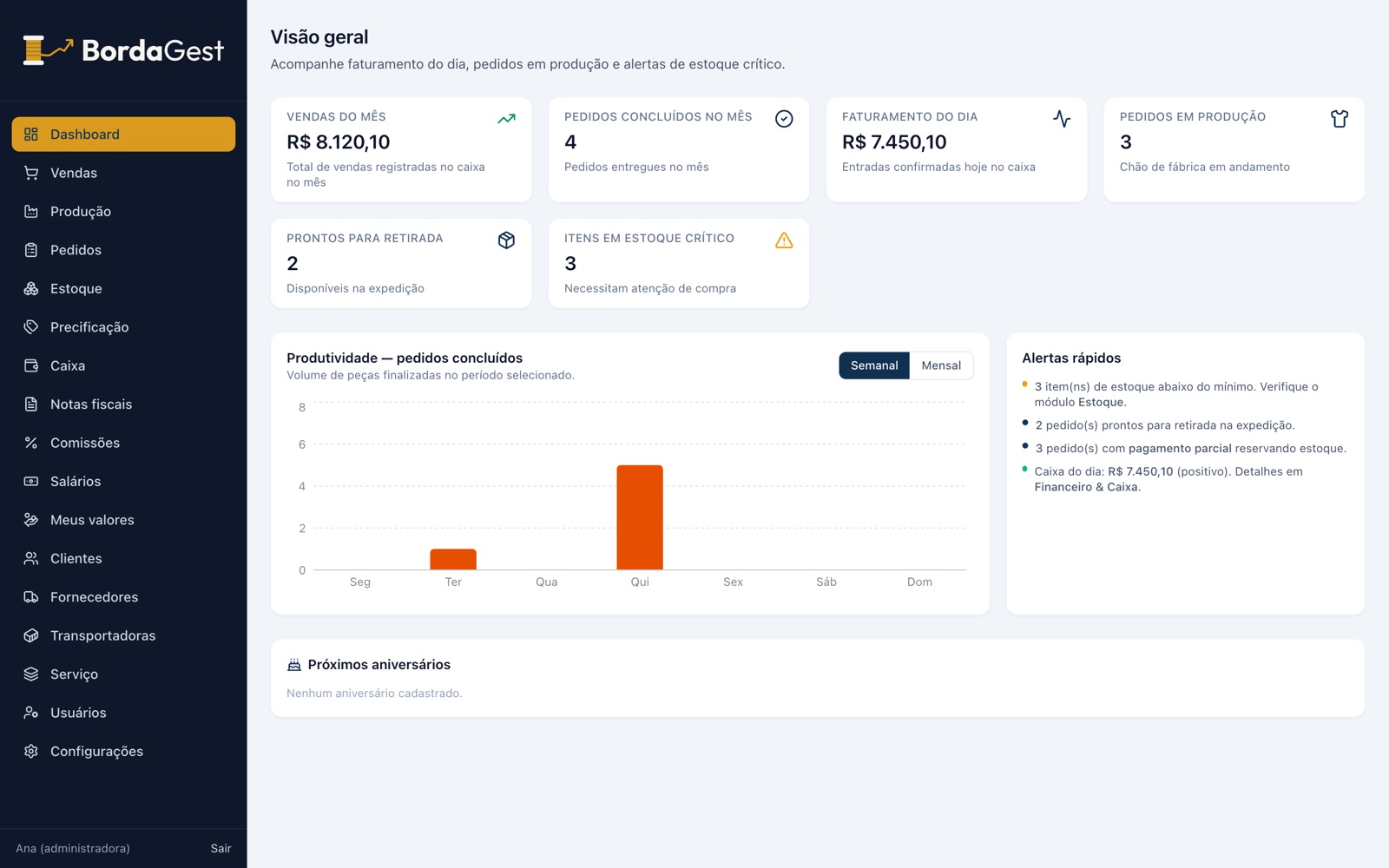
Task: Click the Configurações gear icon
Action: (x=31, y=751)
